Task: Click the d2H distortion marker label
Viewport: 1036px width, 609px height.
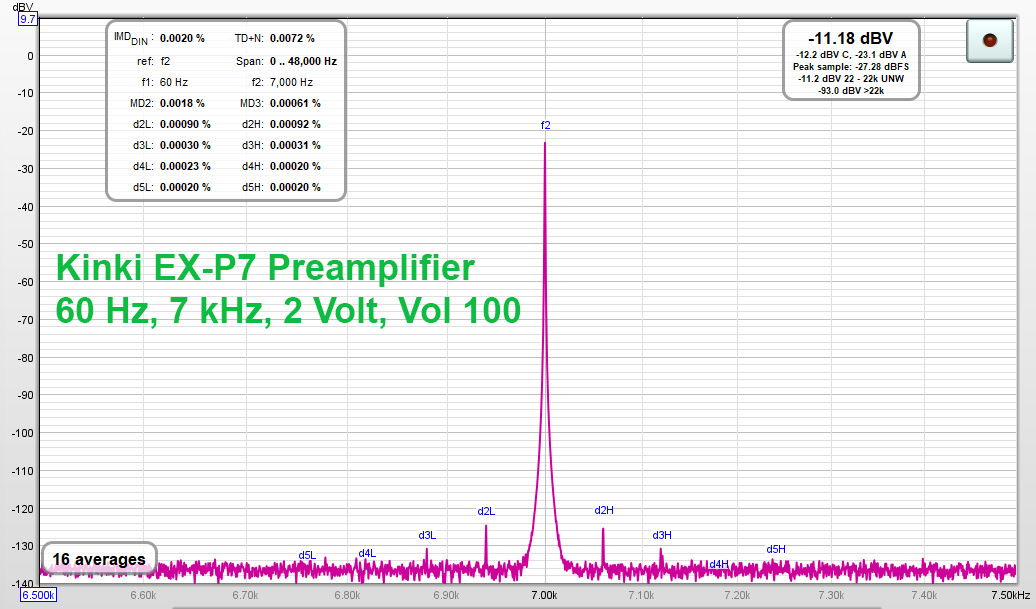Action: click(604, 510)
